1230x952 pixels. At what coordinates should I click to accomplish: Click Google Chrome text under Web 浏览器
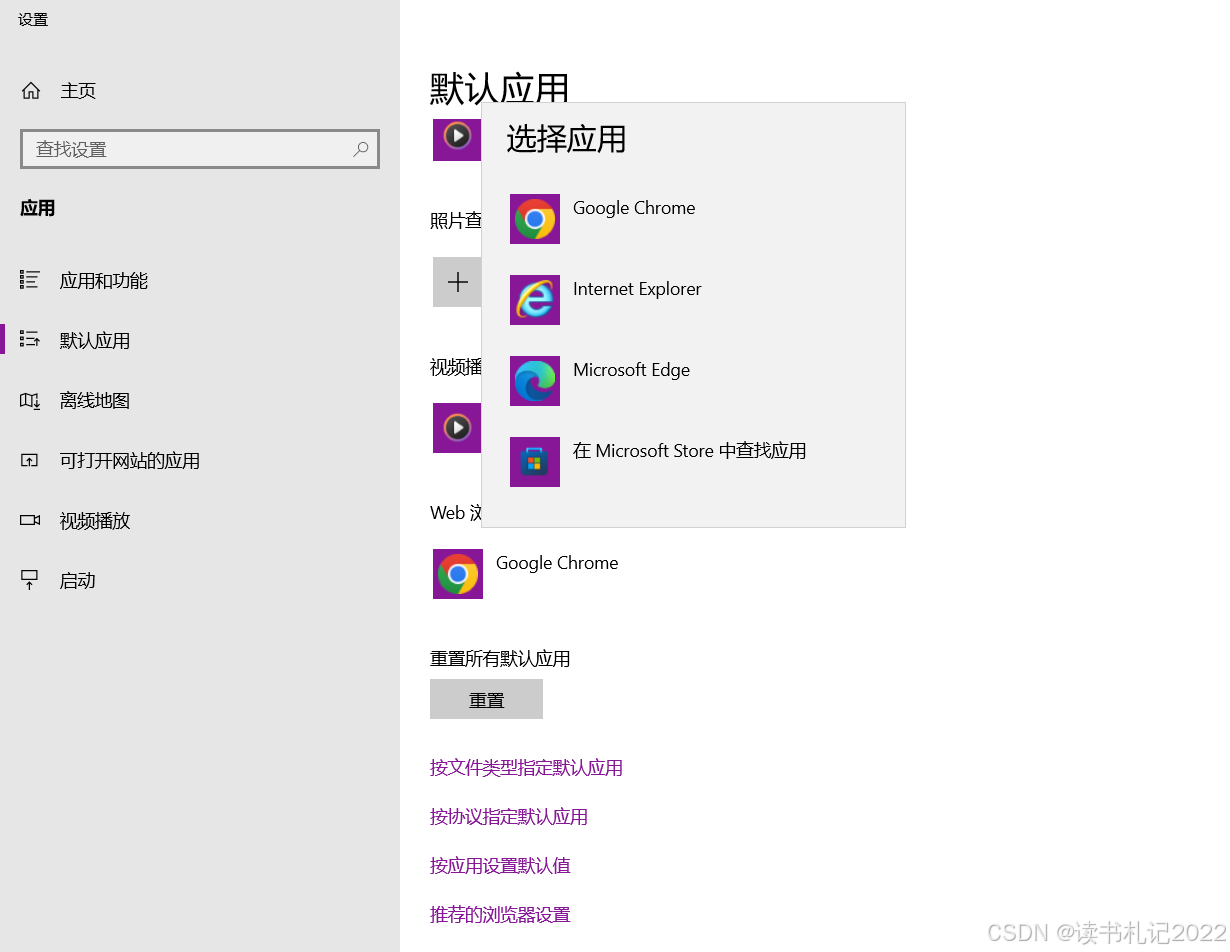[557, 563]
